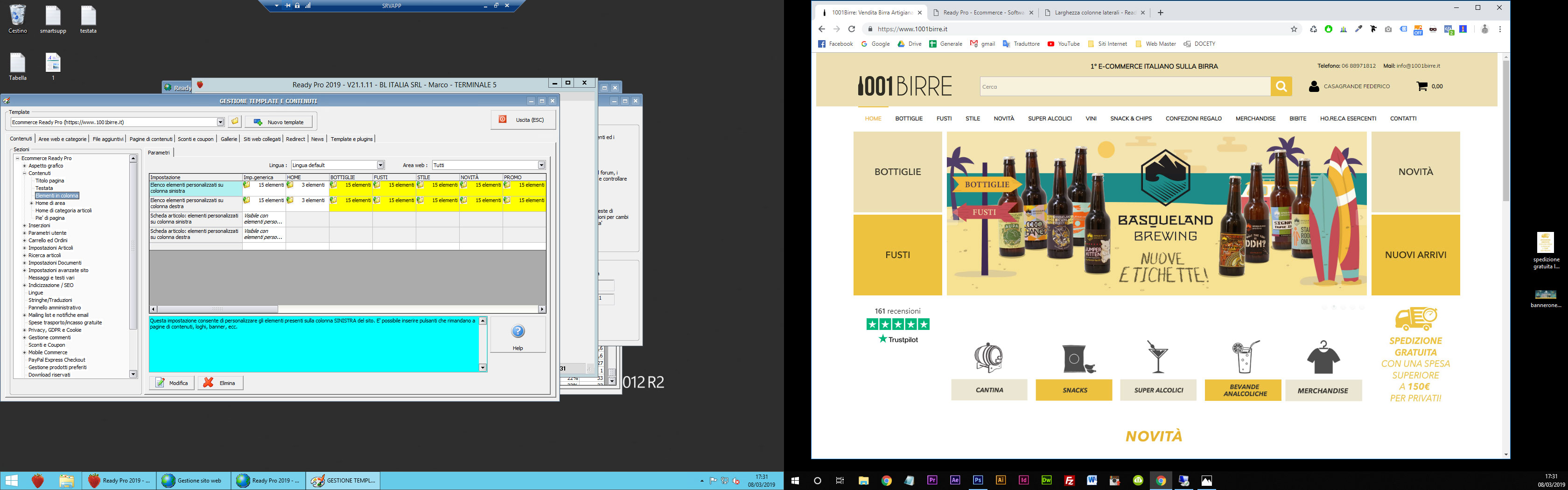Launch Illustrator from the taskbar
The height and width of the screenshot is (490, 1568).
[1001, 480]
